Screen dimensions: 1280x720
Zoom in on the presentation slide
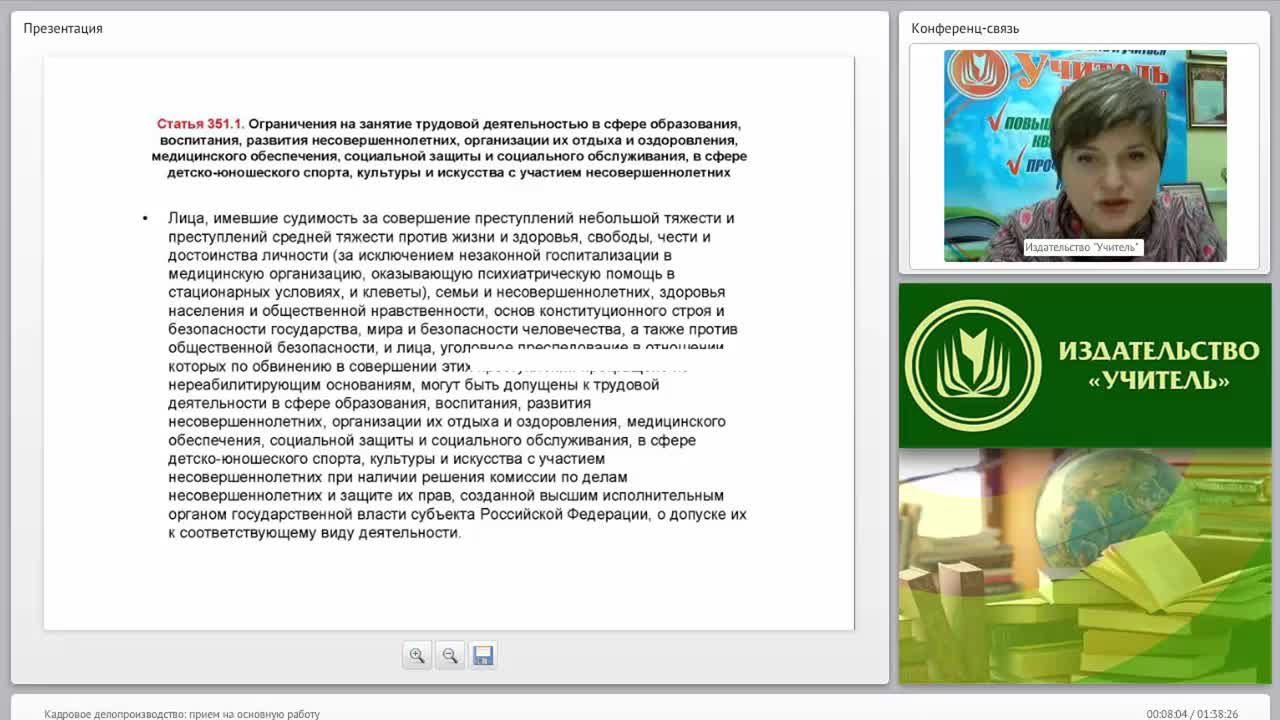point(417,655)
